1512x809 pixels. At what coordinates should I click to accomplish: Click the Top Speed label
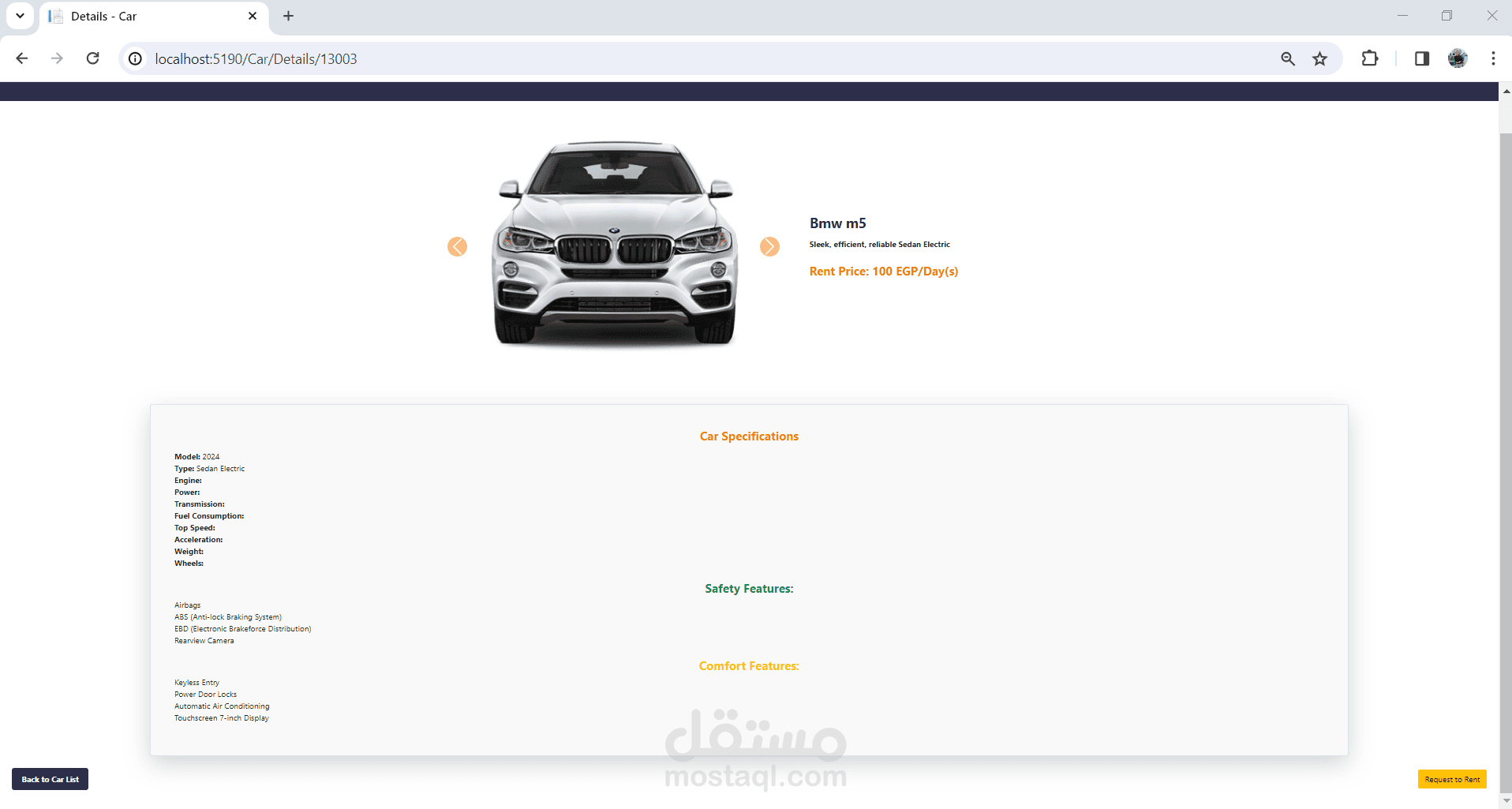pyautogui.click(x=195, y=528)
